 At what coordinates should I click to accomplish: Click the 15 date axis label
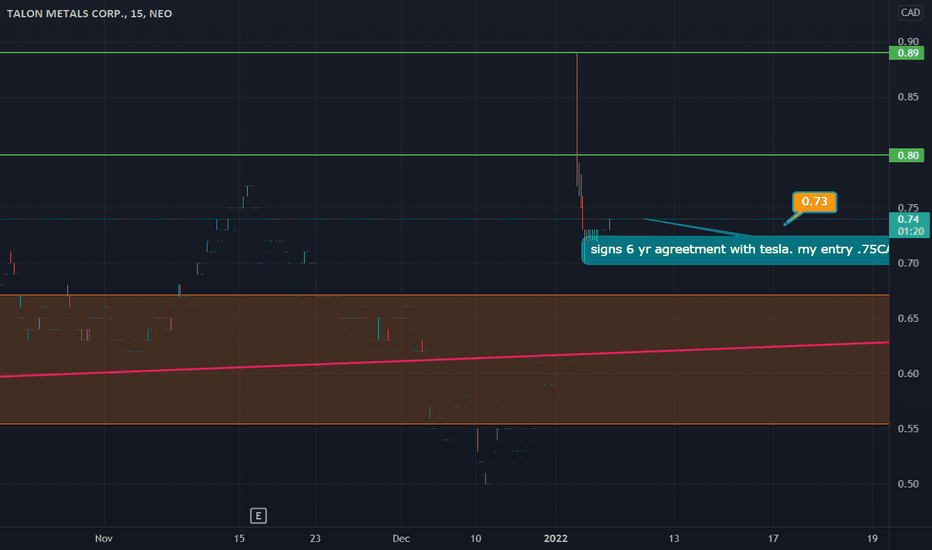point(239,538)
